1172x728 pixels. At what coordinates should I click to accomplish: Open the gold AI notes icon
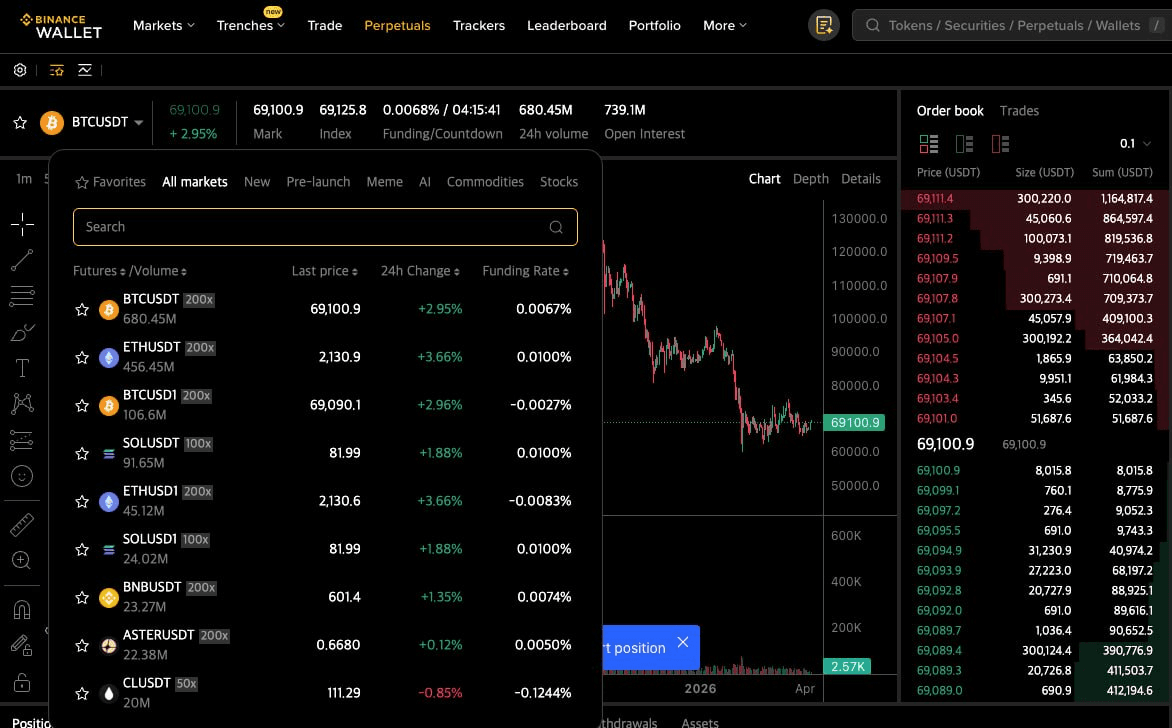pyautogui.click(x=824, y=26)
